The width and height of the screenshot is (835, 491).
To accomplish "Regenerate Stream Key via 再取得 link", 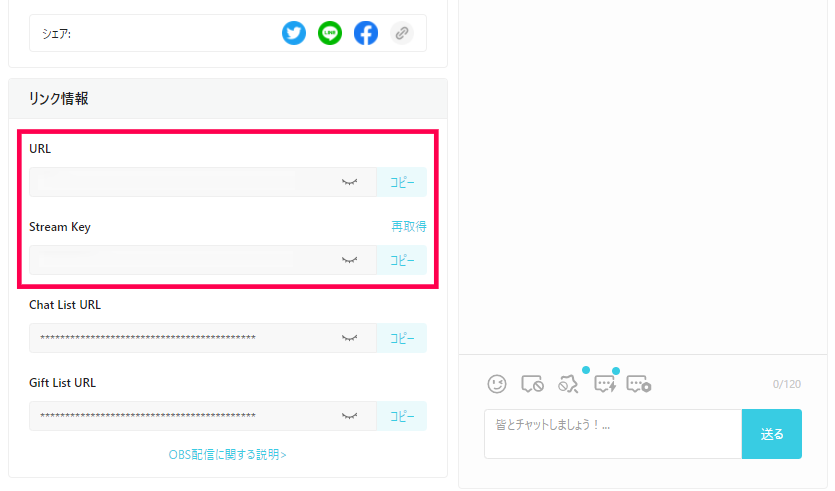I will click(409, 227).
